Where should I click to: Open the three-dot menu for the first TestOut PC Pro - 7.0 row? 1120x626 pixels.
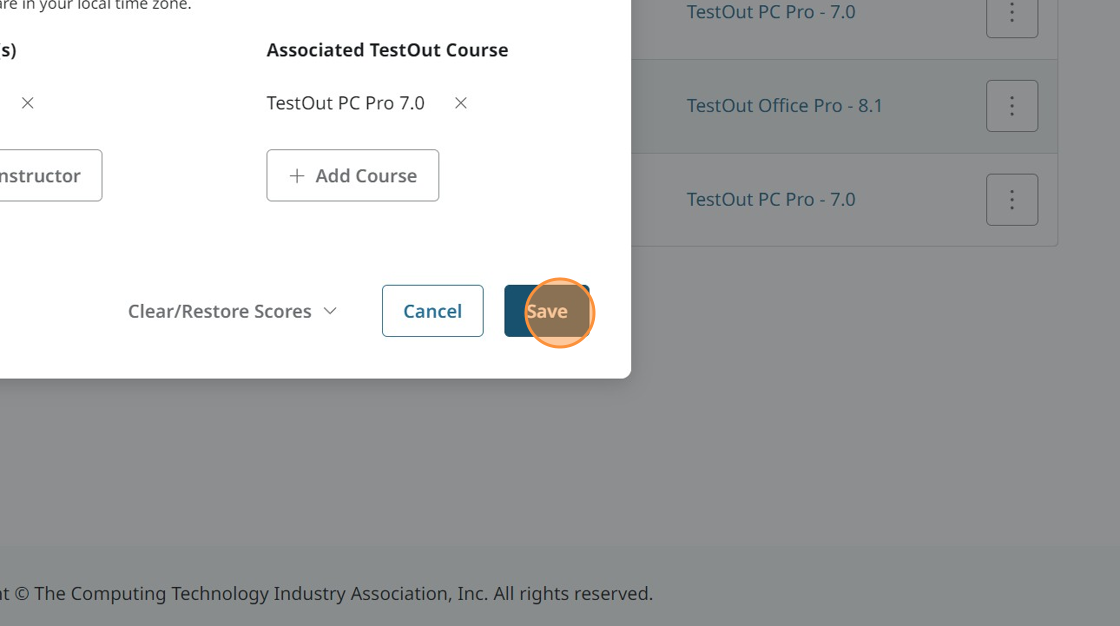click(1011, 14)
